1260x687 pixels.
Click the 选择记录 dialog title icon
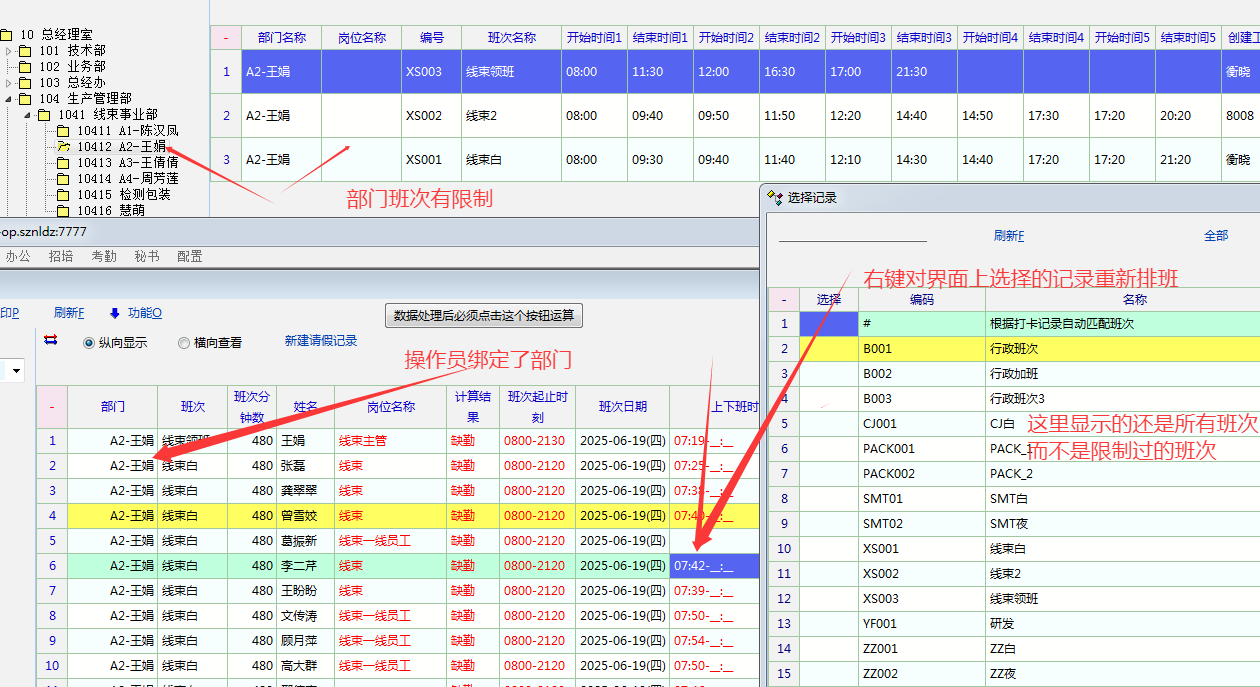pos(775,198)
